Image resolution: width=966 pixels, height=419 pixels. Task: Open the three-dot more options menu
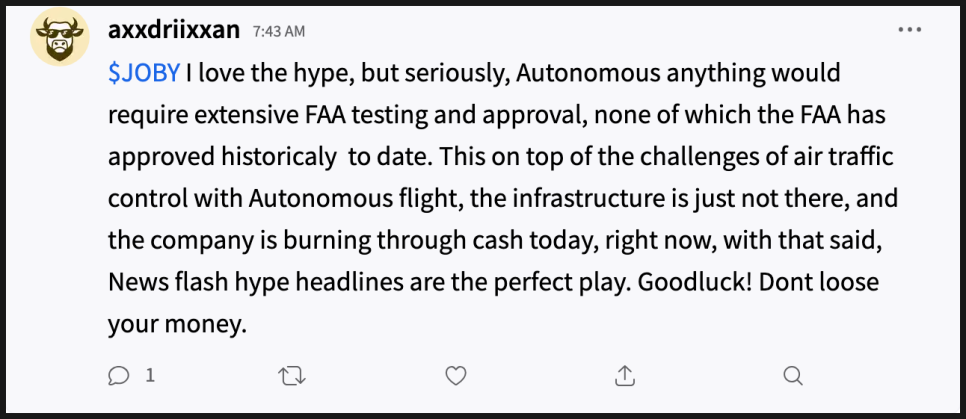909,30
